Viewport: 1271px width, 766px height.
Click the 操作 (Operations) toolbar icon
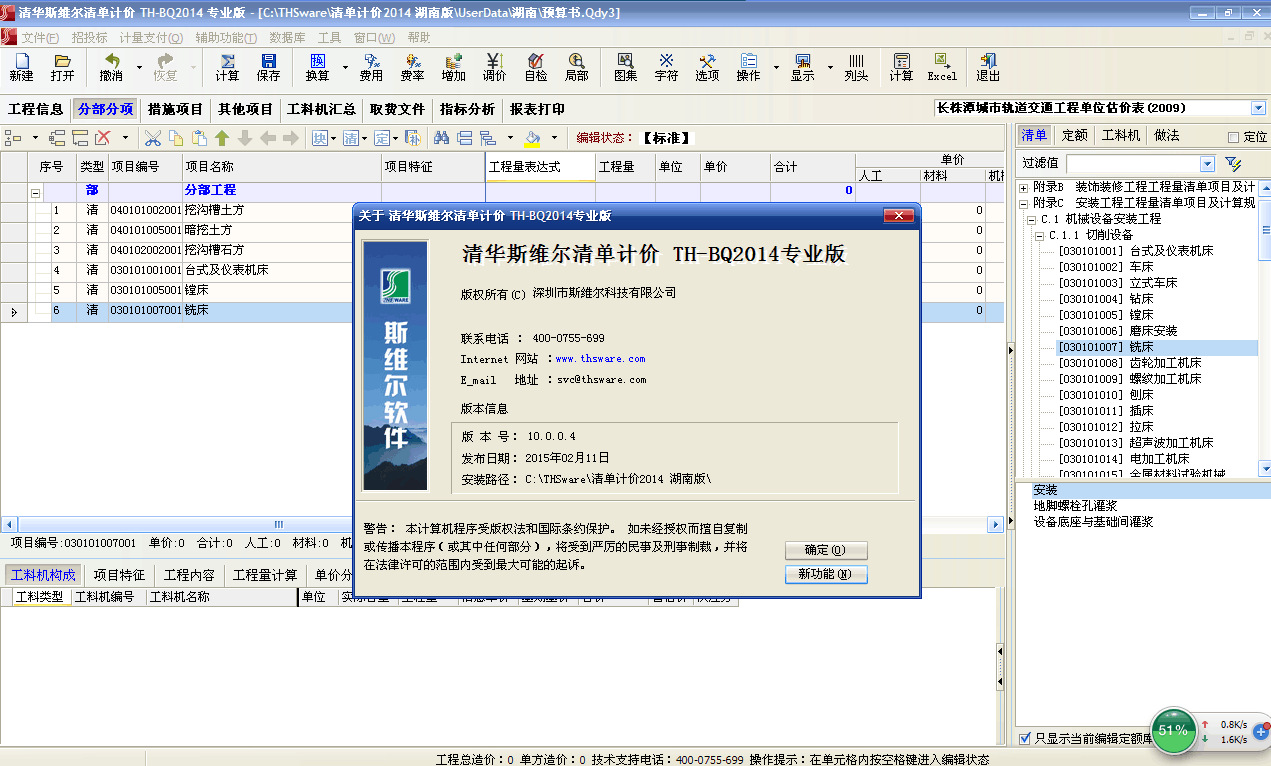coord(749,67)
